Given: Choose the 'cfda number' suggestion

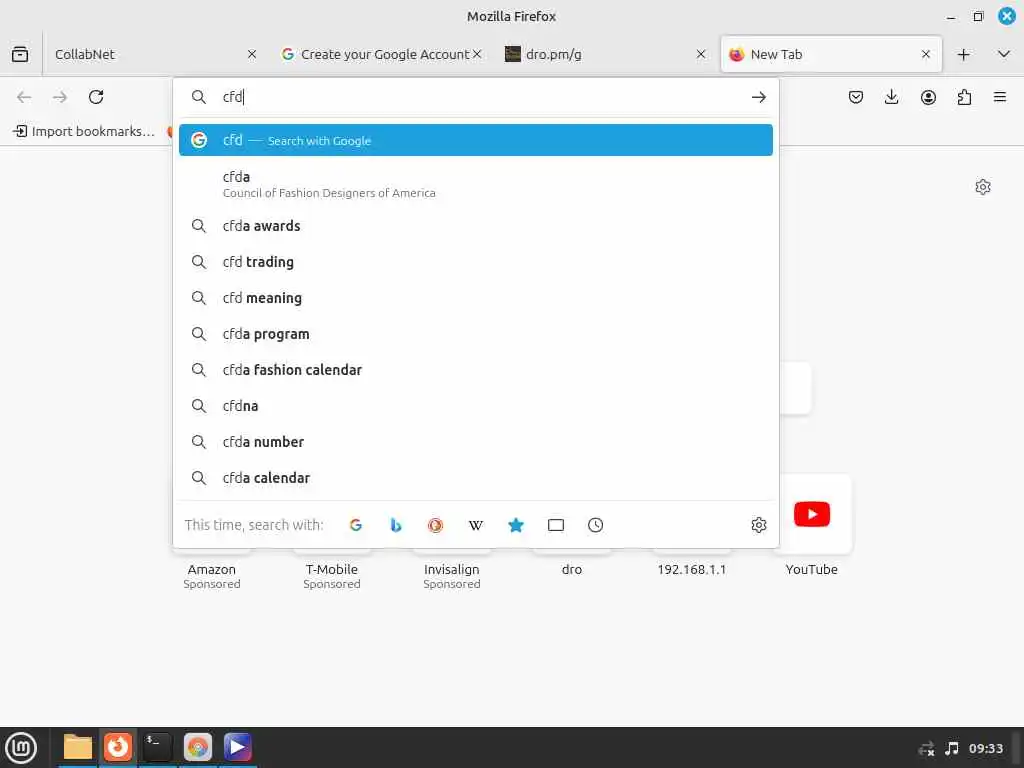Looking at the screenshot, I should click(475, 441).
